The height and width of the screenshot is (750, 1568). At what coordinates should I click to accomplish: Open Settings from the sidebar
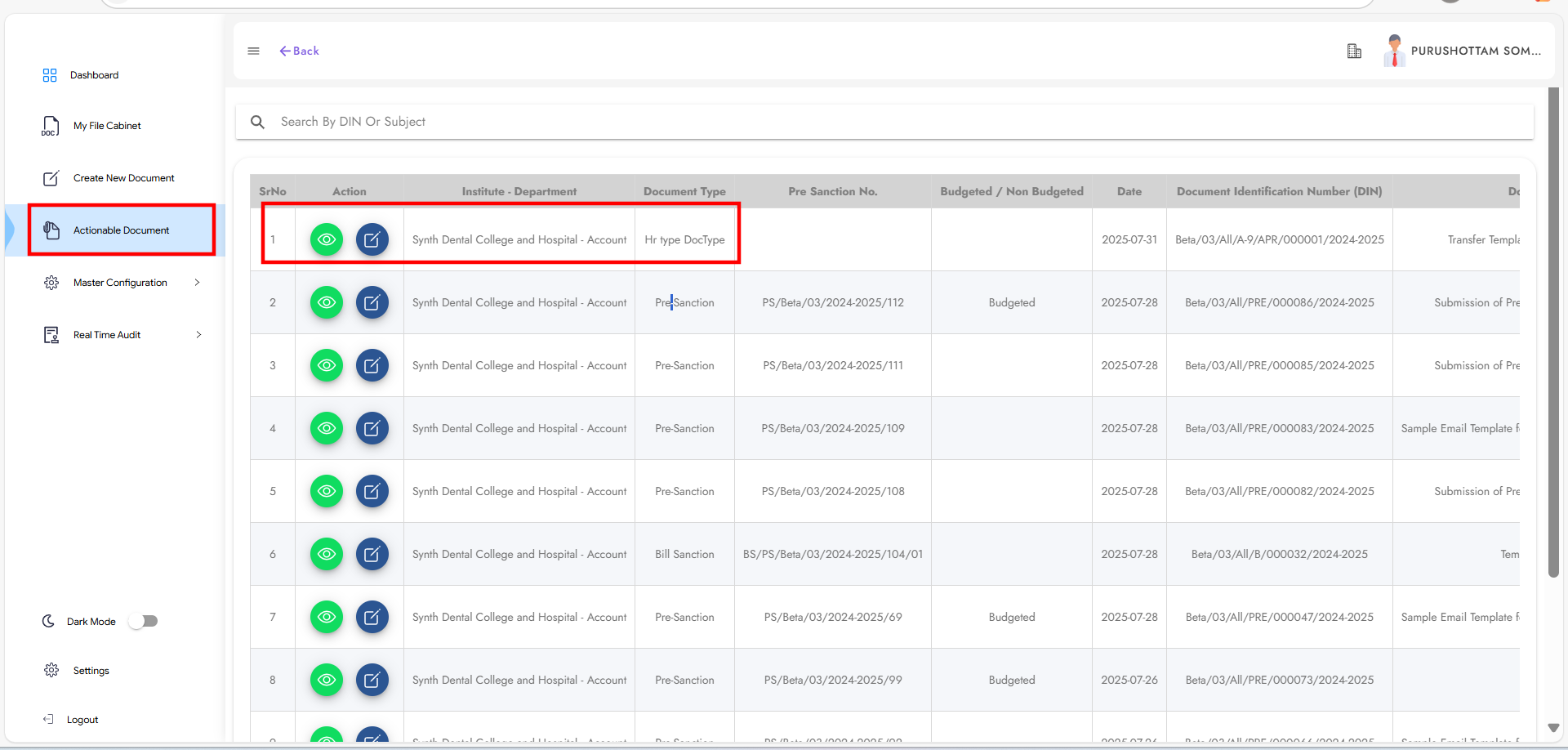[89, 670]
